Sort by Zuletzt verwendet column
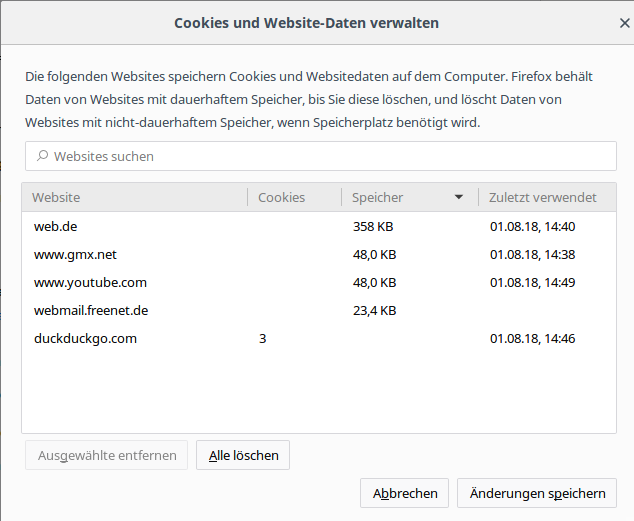Image resolution: width=634 pixels, height=521 pixels. pyautogui.click(x=547, y=198)
